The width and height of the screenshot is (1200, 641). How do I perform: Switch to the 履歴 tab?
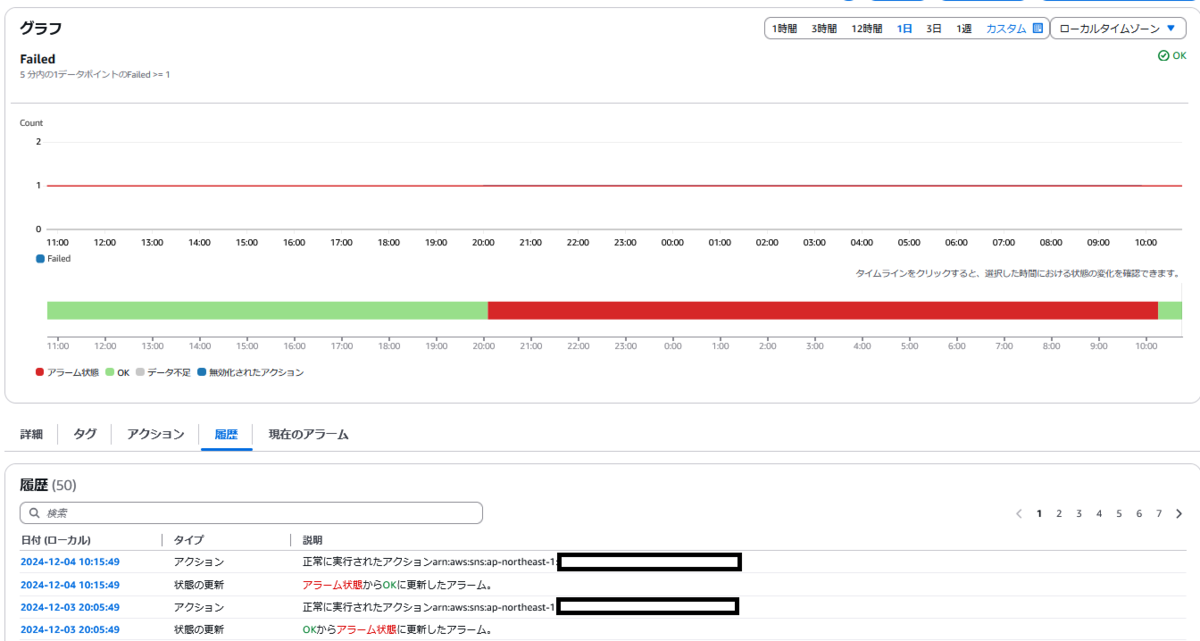pos(227,434)
